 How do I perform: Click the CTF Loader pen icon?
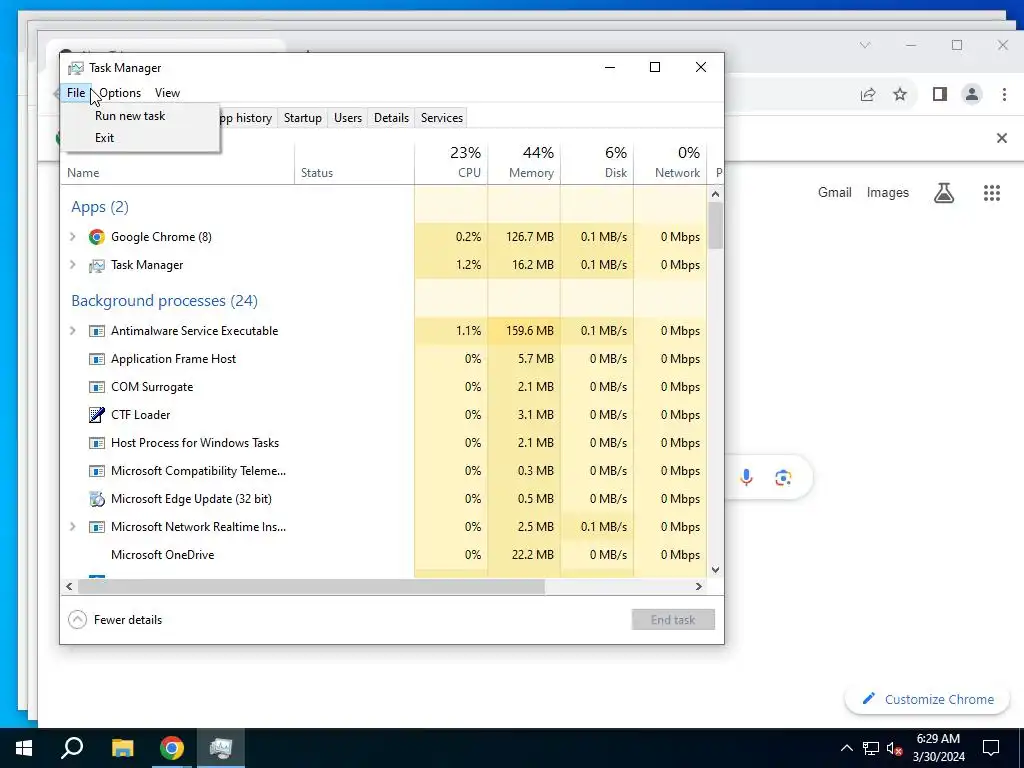97,415
